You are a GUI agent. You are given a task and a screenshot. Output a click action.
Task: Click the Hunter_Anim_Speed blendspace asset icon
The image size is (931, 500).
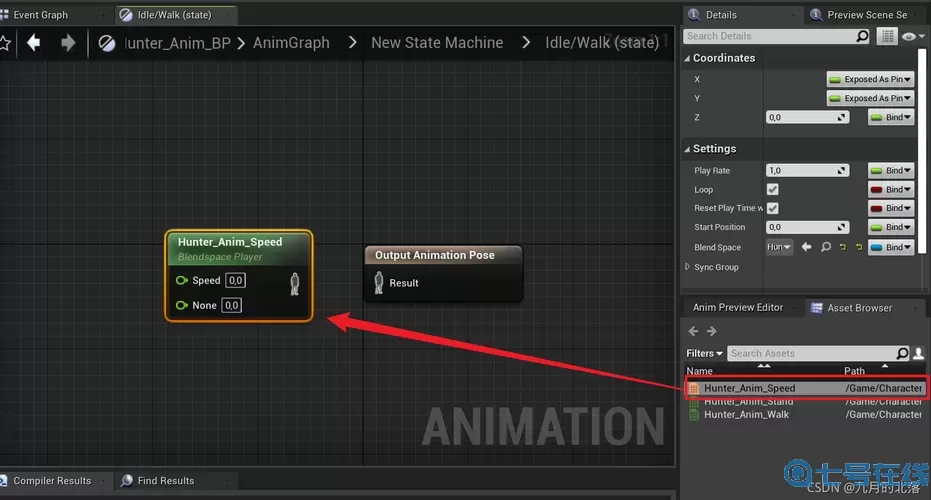click(694, 388)
